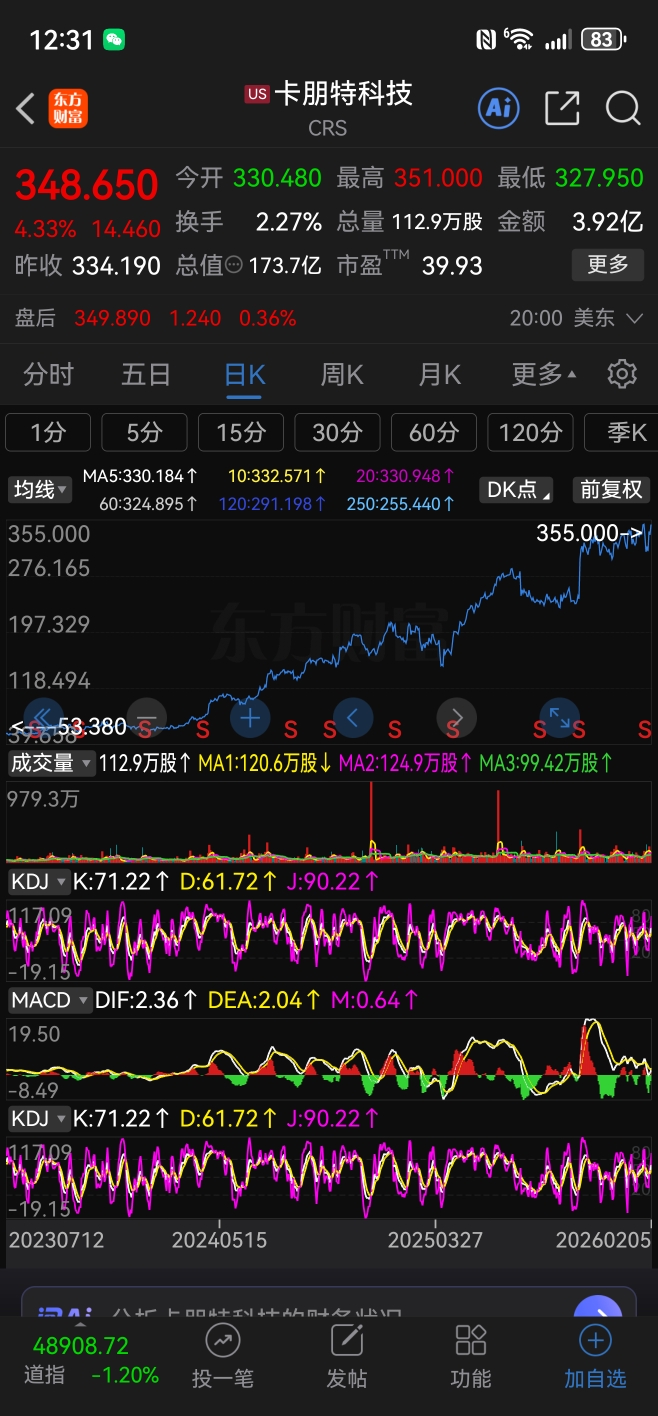
Task: Switch to the 周K tab
Action: point(341,374)
